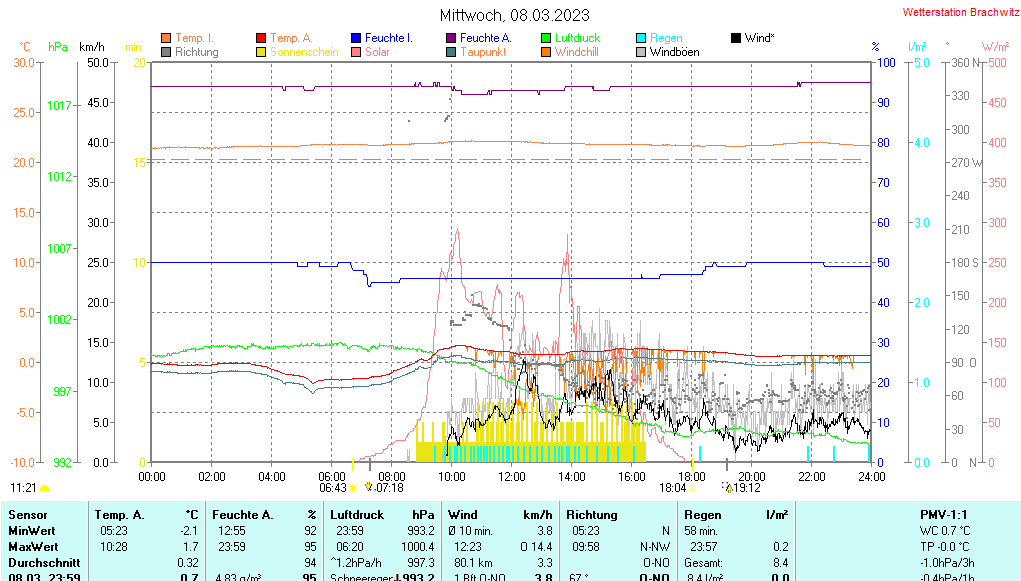Click the teal Taupunkt legend square

(x=451, y=52)
